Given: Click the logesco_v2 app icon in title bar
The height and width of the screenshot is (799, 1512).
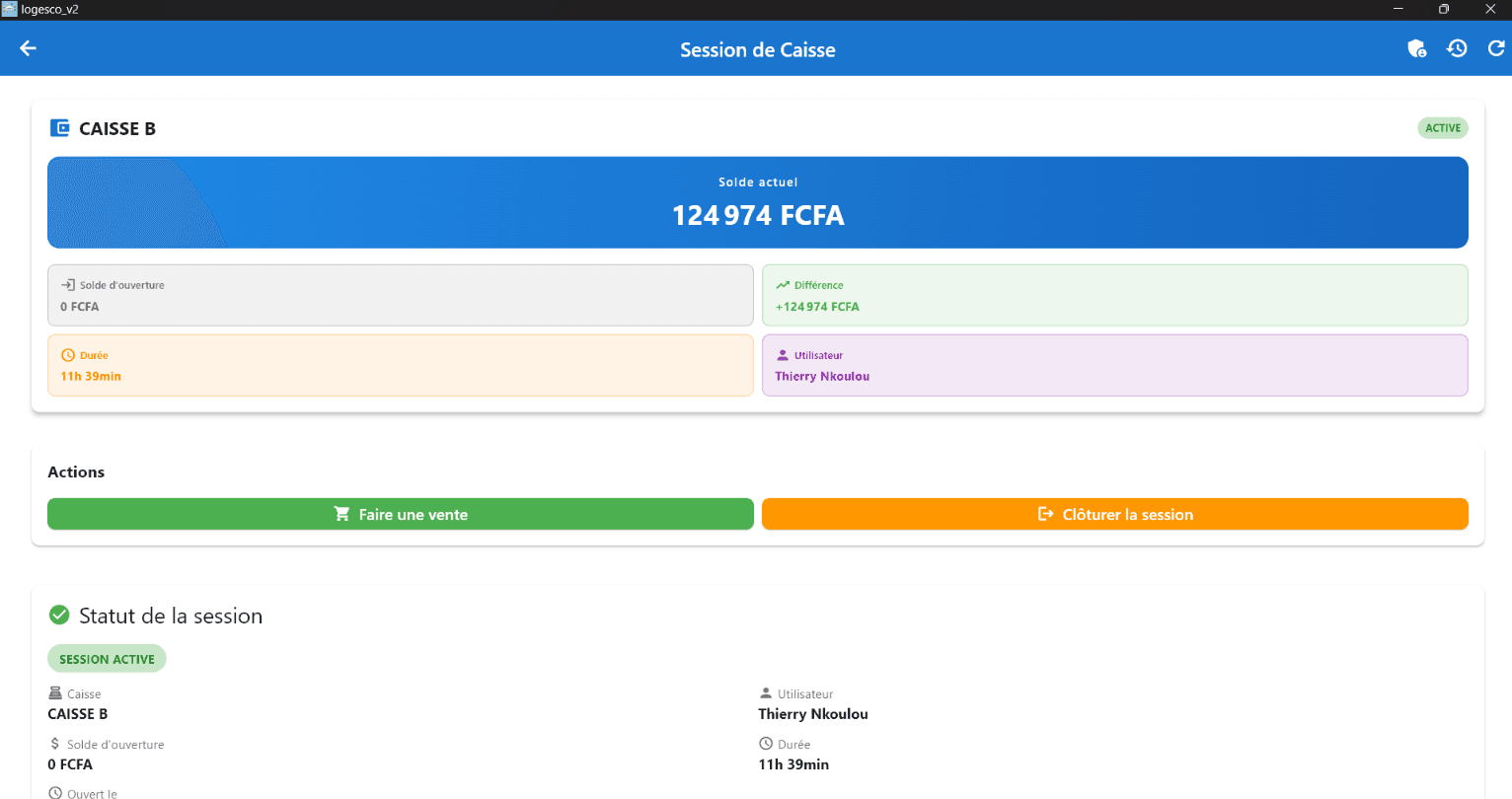Looking at the screenshot, I should click(x=10, y=9).
